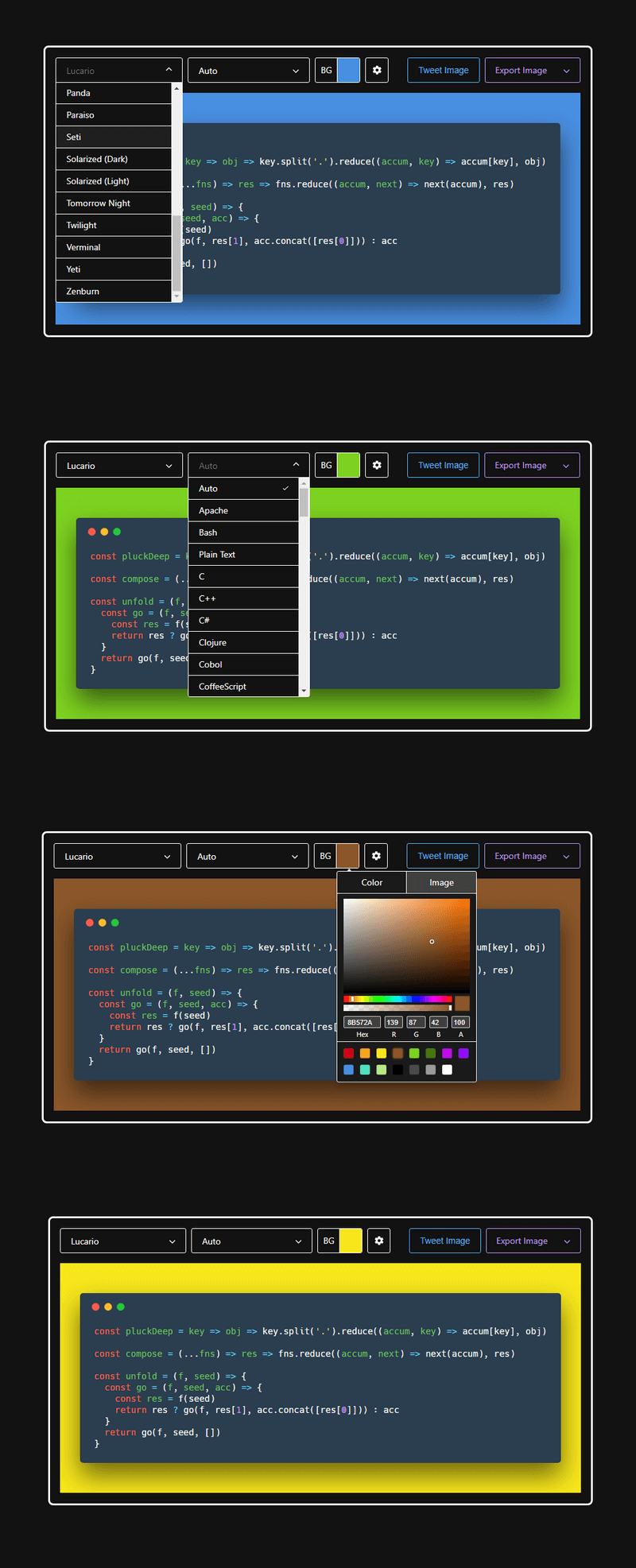The height and width of the screenshot is (1568, 636).
Task: Open settings gear in blue-background panel
Action: (x=377, y=70)
